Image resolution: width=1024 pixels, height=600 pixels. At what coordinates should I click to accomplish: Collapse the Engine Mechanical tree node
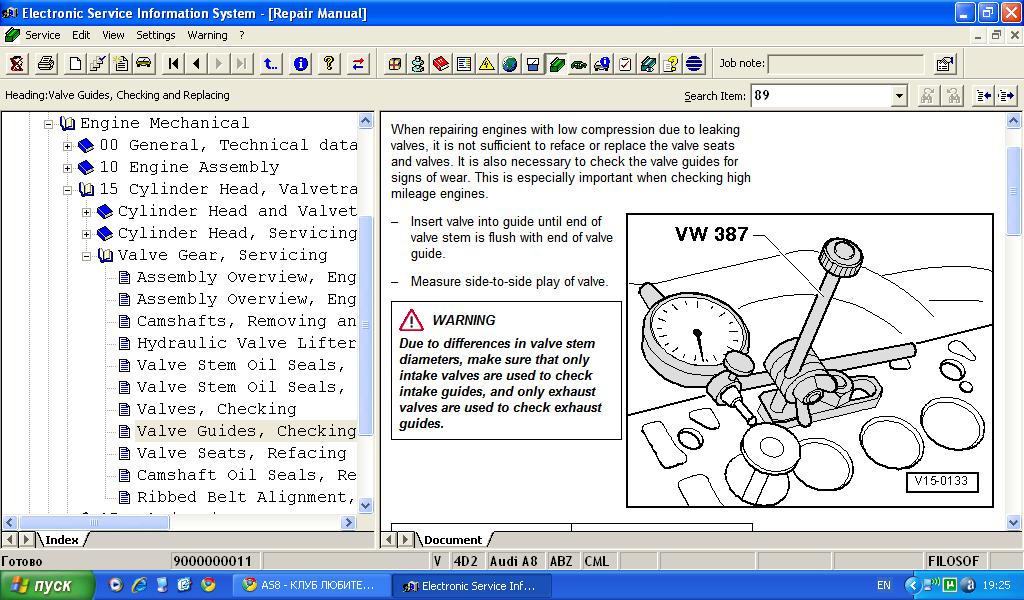click(x=48, y=124)
